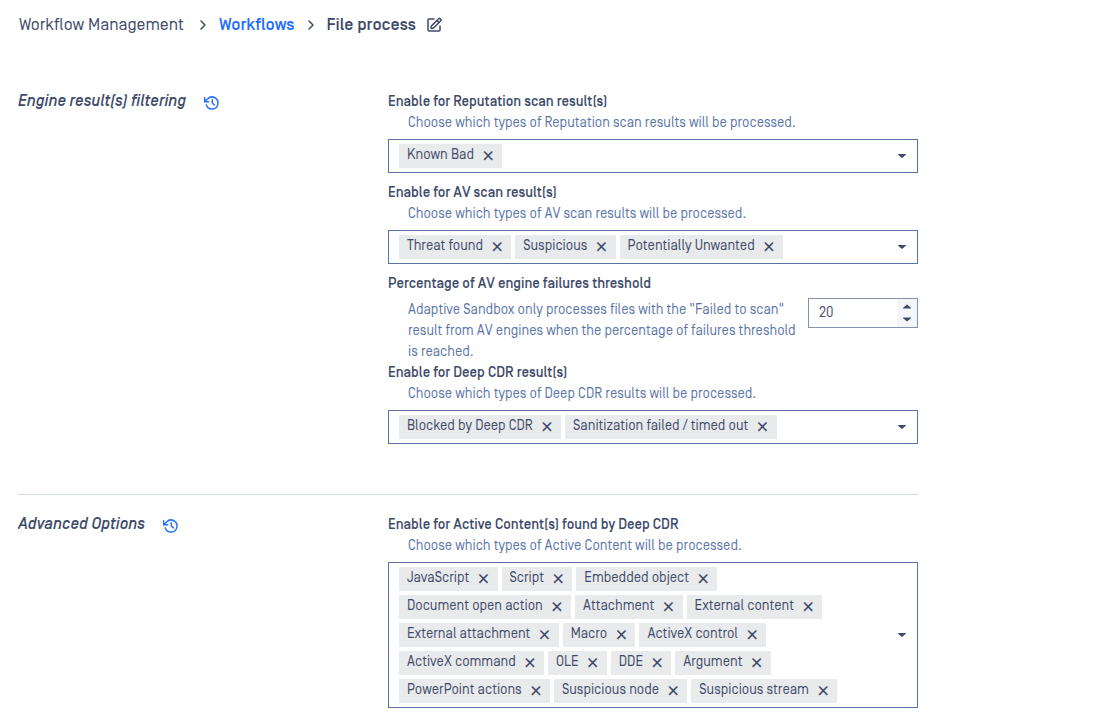Screen dimensions: 1101x715
Task: Click the edit pencil icon beside File process
Action: [434, 25]
